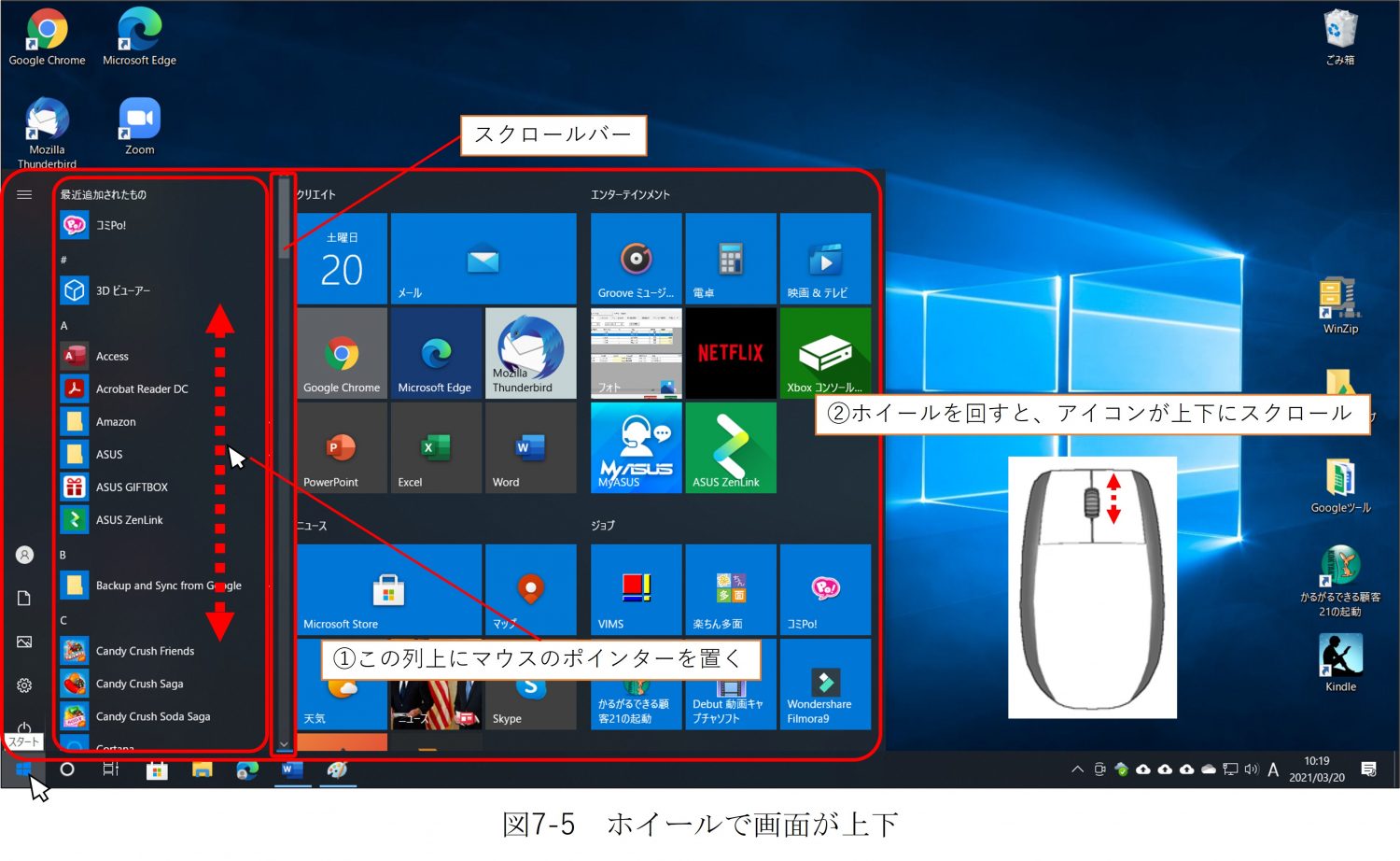Open Task View on the taskbar

pos(111,769)
